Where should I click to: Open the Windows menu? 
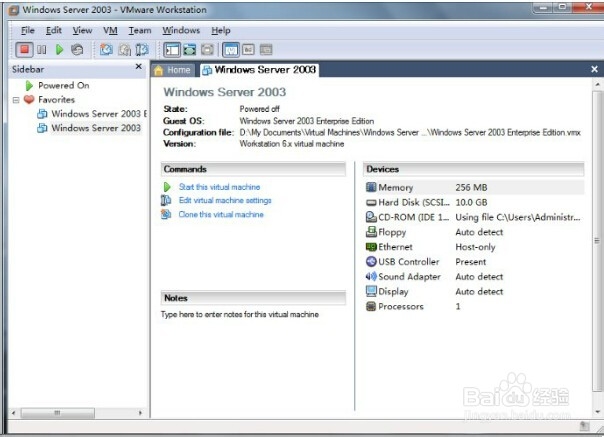pyautogui.click(x=181, y=30)
